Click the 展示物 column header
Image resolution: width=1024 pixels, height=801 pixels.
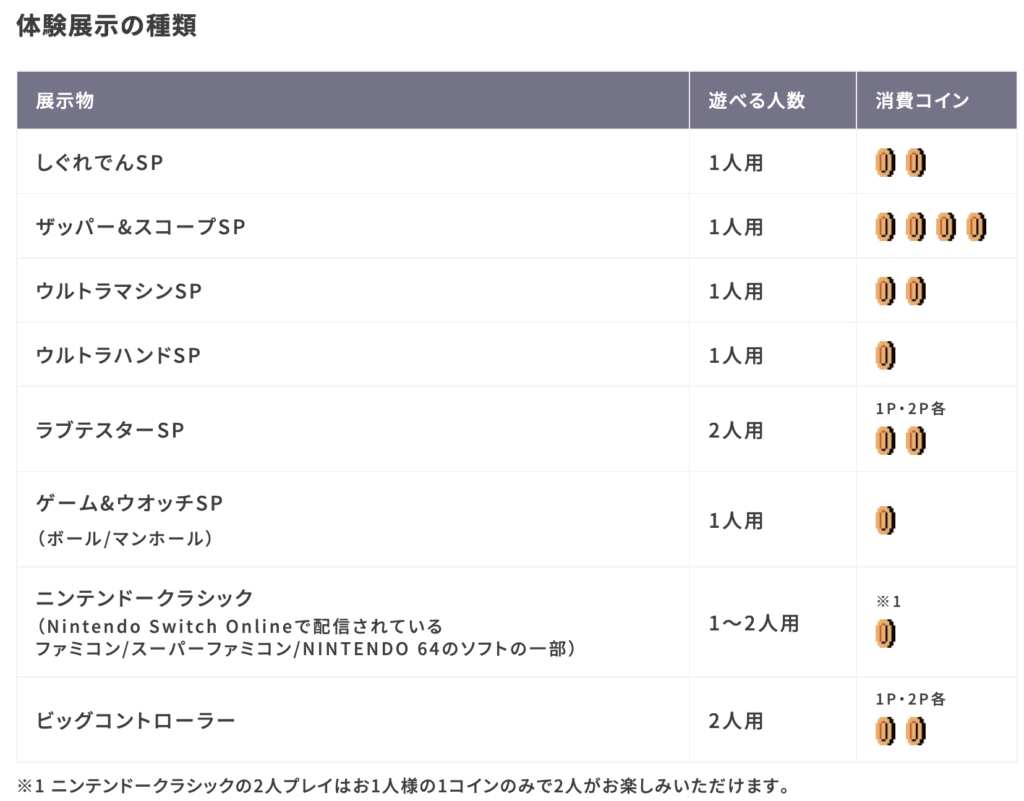[x=65, y=101]
